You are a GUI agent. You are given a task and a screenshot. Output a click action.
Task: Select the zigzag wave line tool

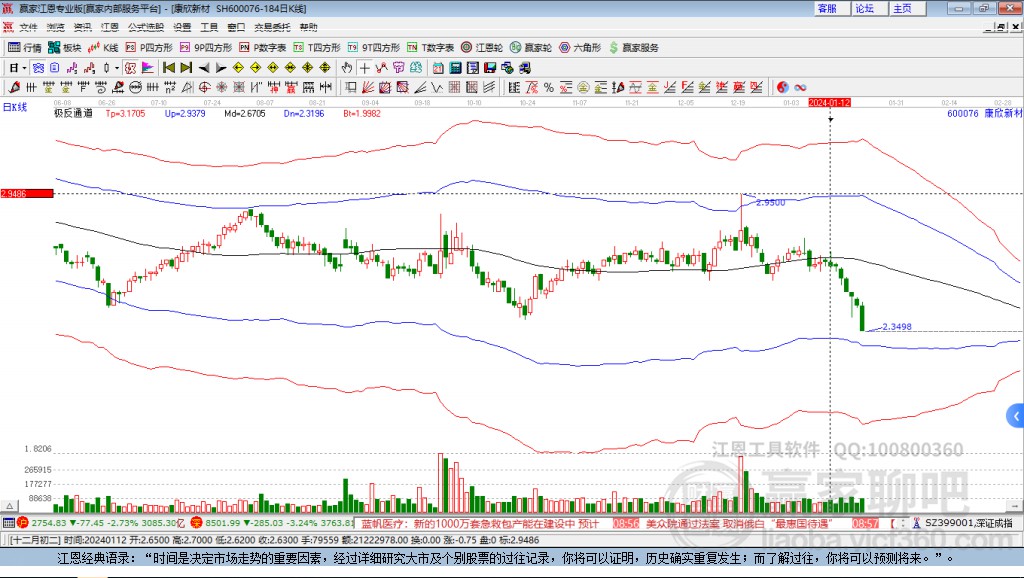coord(437,88)
